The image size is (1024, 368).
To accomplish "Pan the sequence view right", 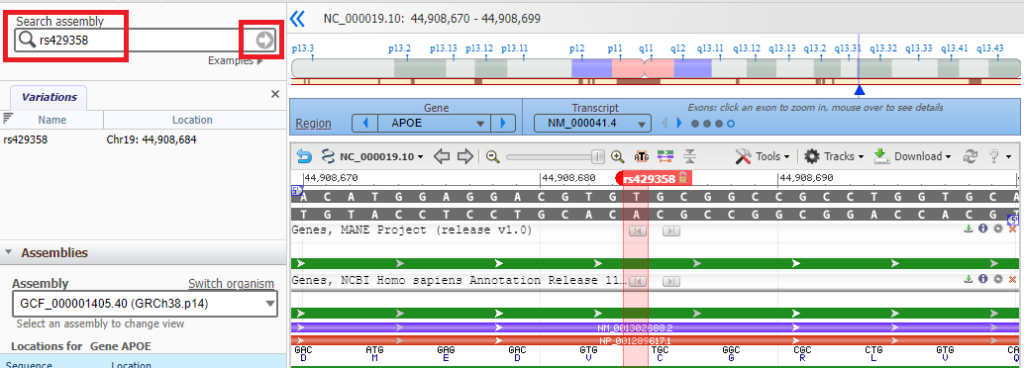I will (464, 156).
